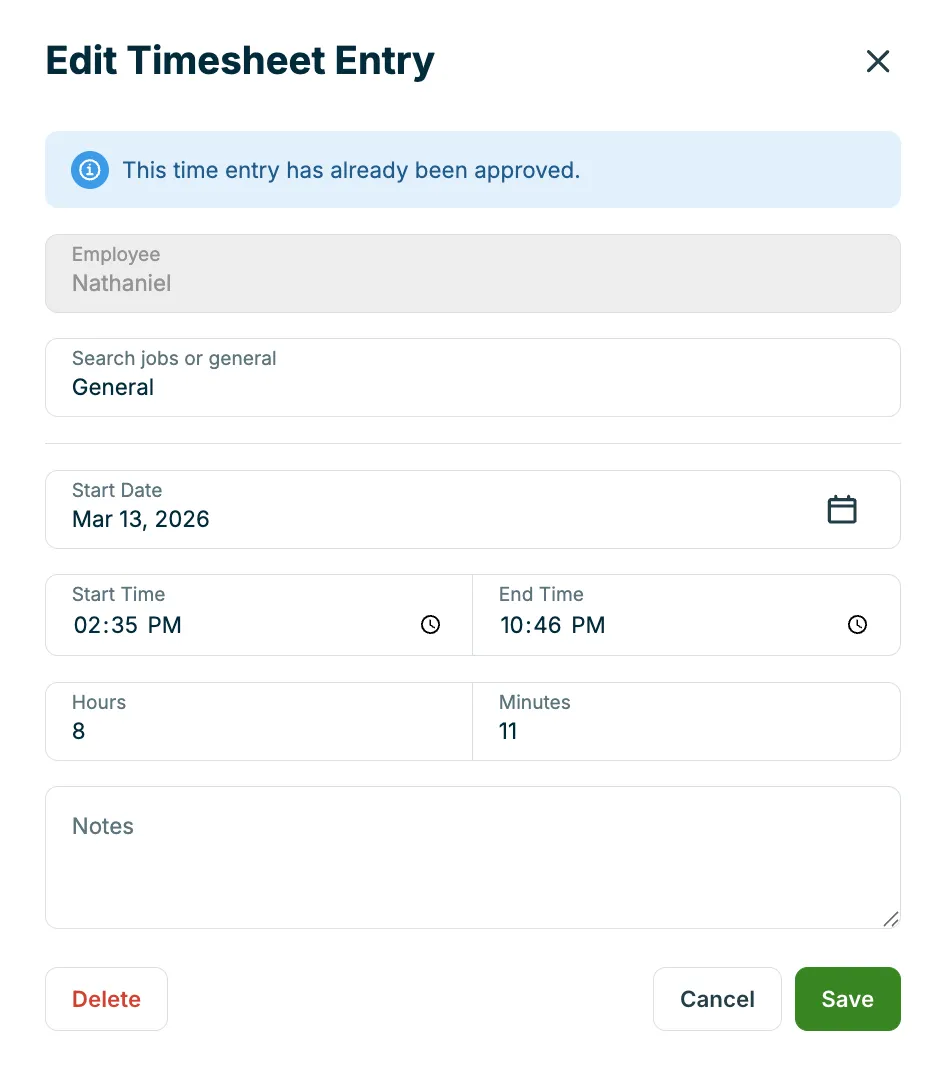This screenshot has height=1078, width=942.
Task: Open the End Time clock picker
Action: point(857,624)
